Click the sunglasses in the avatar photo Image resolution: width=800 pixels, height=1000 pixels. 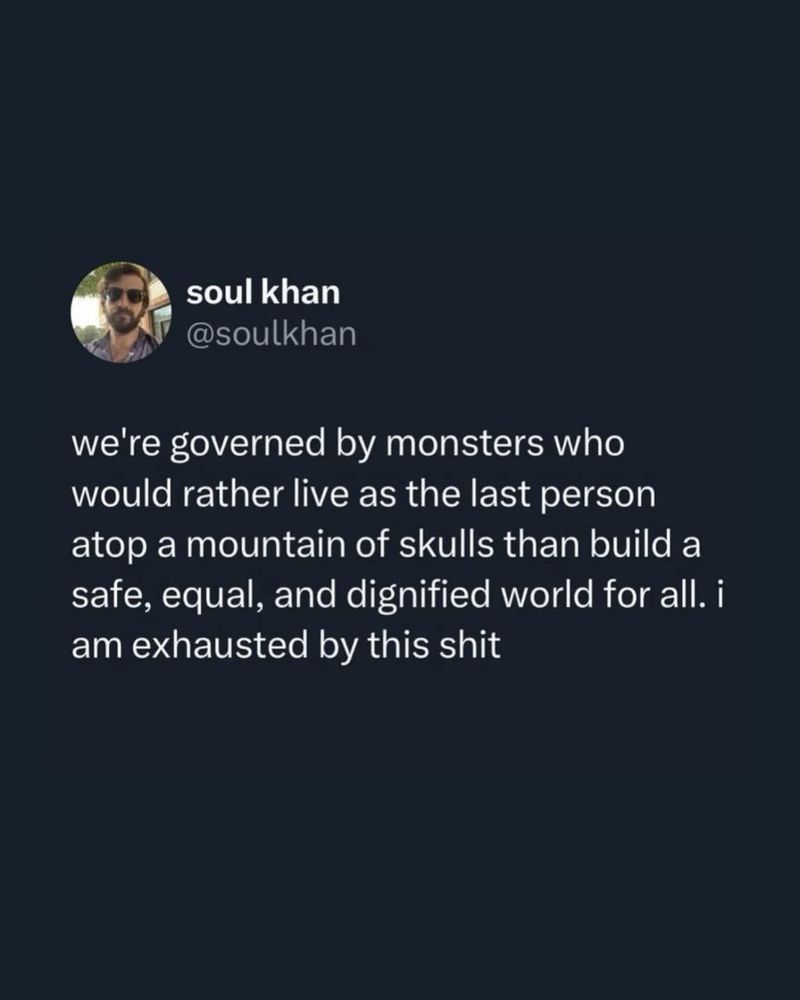124,295
